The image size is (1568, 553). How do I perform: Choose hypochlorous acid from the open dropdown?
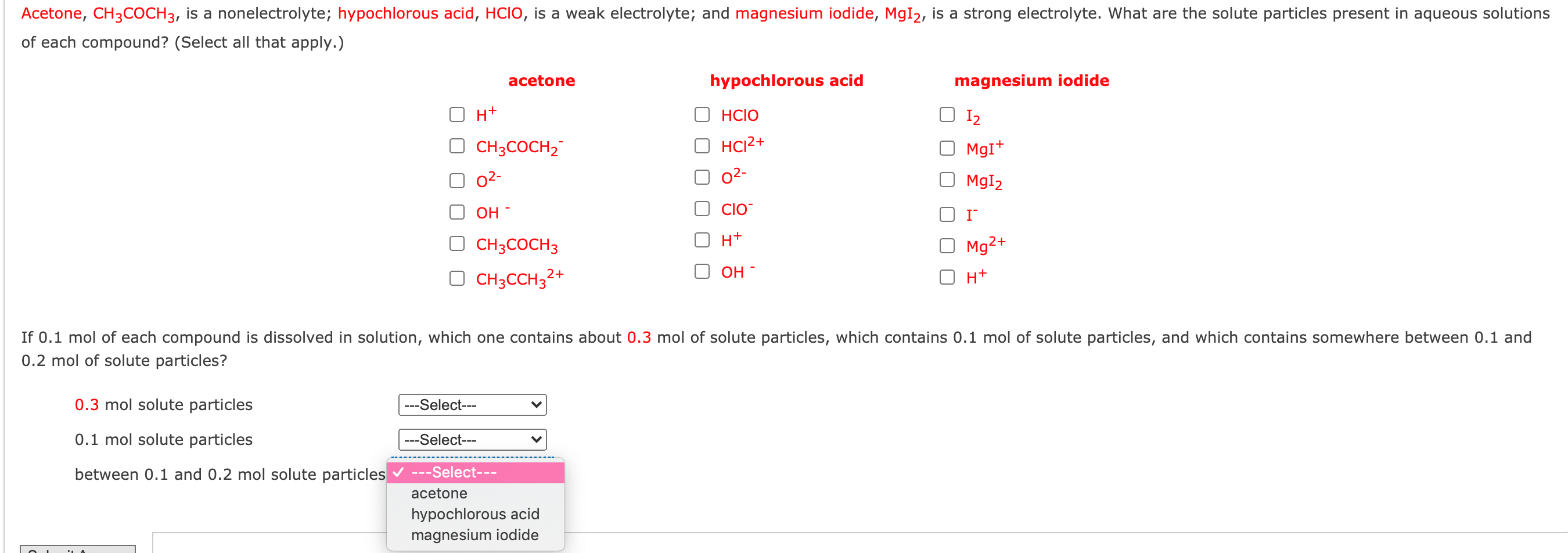[x=475, y=514]
